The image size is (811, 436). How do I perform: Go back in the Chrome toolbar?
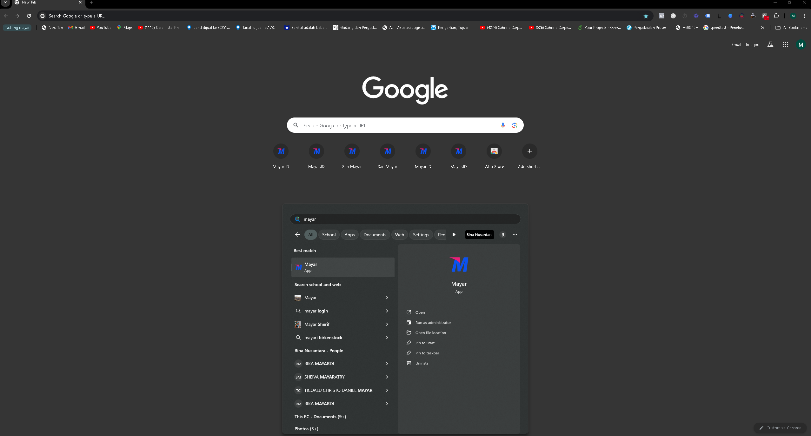(x=6, y=16)
